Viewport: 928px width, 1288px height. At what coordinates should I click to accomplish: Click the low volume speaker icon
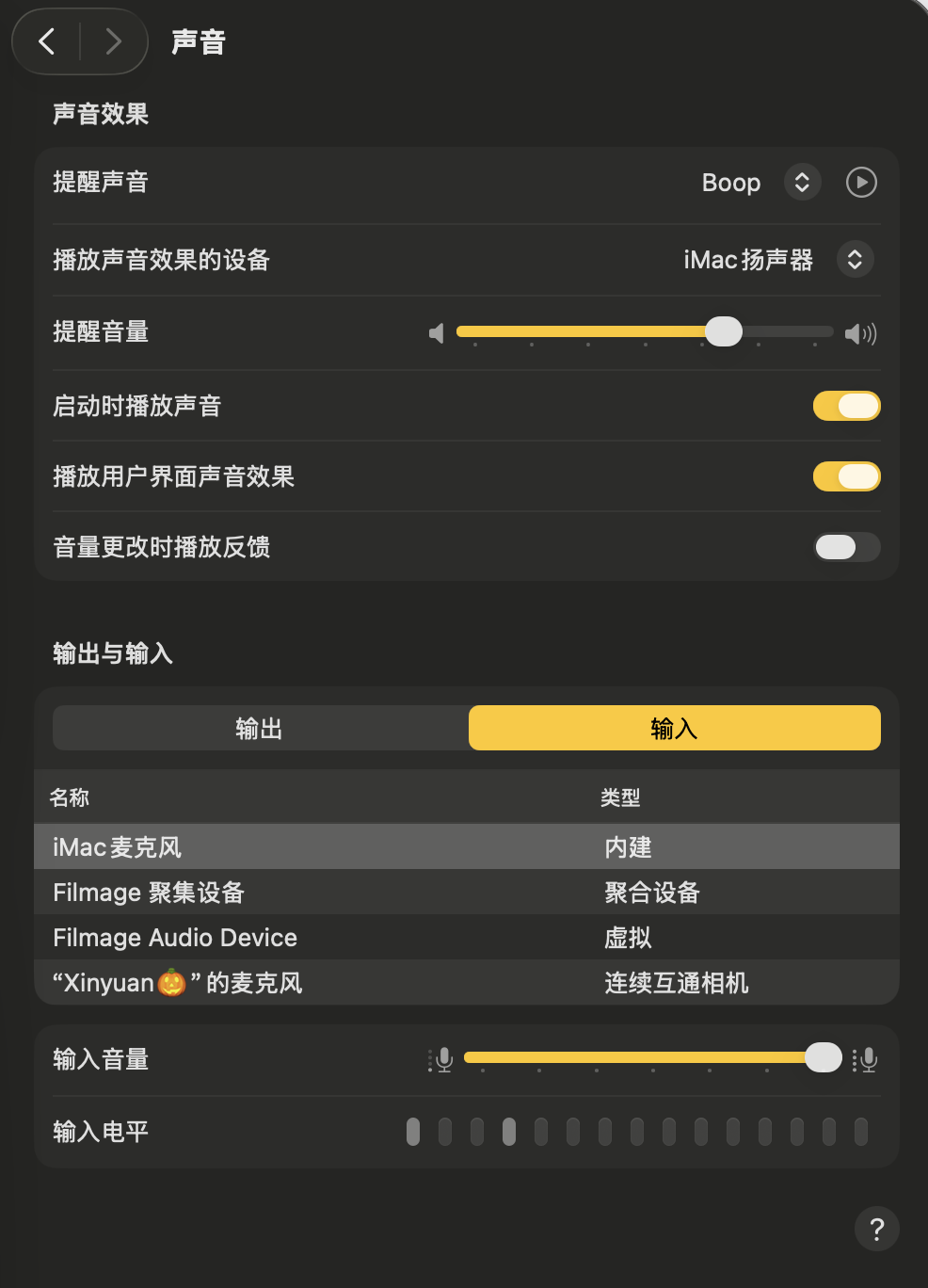pos(436,333)
